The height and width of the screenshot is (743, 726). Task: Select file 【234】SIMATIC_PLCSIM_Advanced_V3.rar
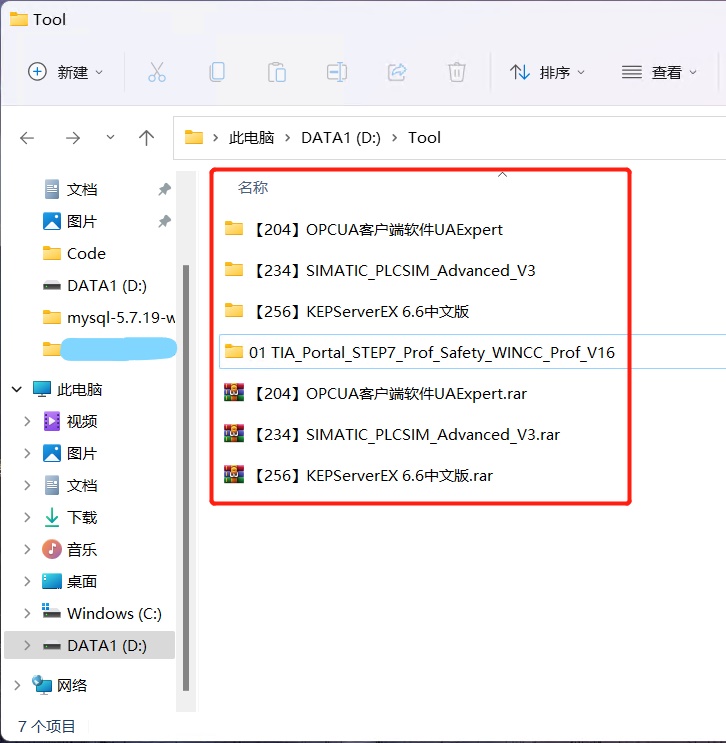click(392, 434)
